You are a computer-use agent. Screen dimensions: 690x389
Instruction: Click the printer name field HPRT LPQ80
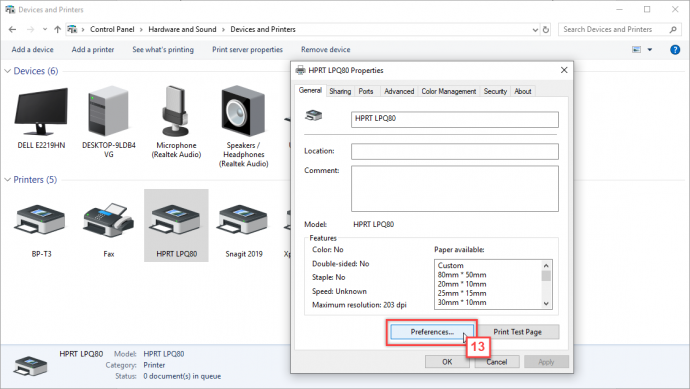pyautogui.click(x=455, y=119)
